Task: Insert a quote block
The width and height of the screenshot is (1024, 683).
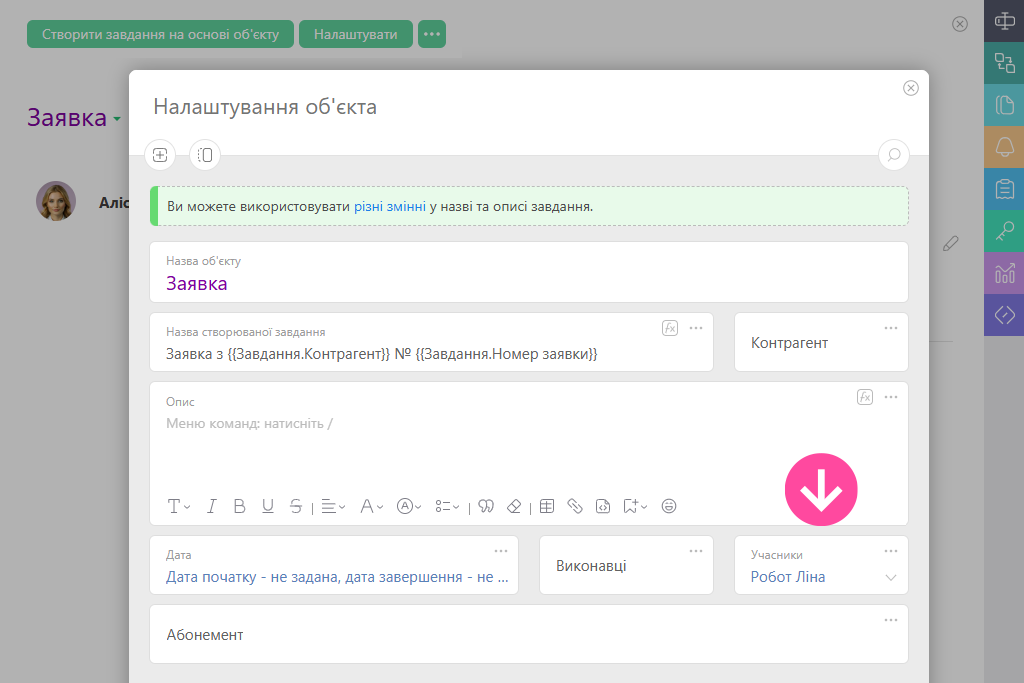Action: click(x=487, y=506)
